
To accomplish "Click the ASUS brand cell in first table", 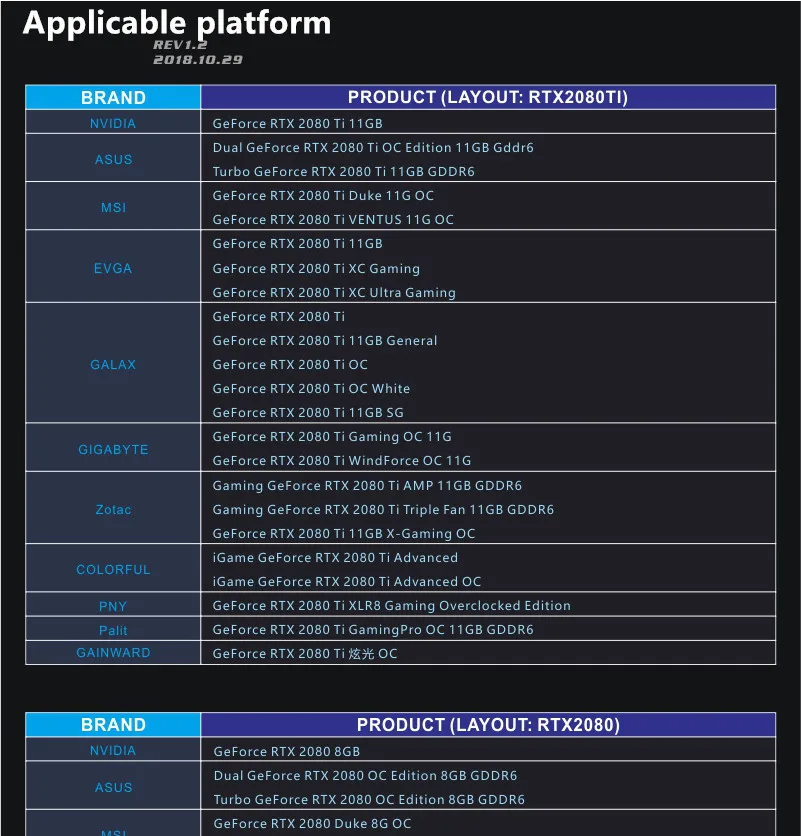I will point(113,159).
